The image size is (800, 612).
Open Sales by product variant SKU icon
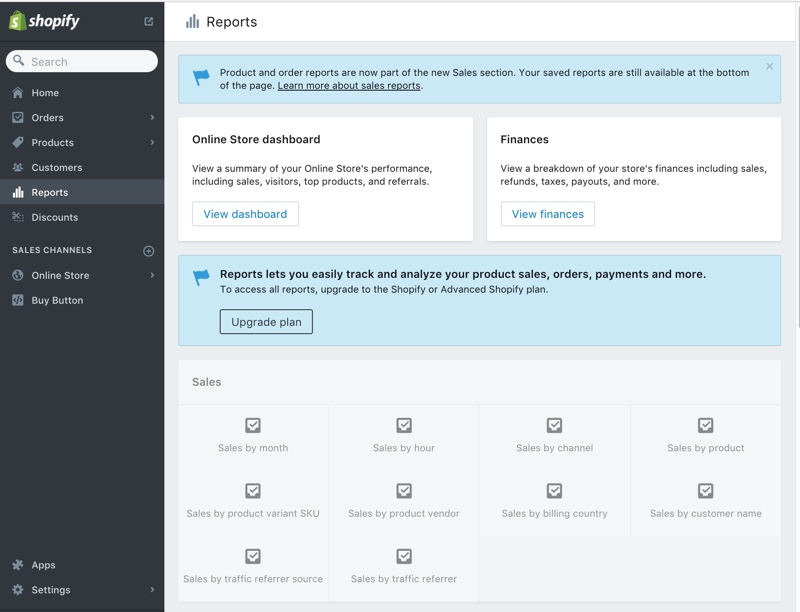click(253, 491)
